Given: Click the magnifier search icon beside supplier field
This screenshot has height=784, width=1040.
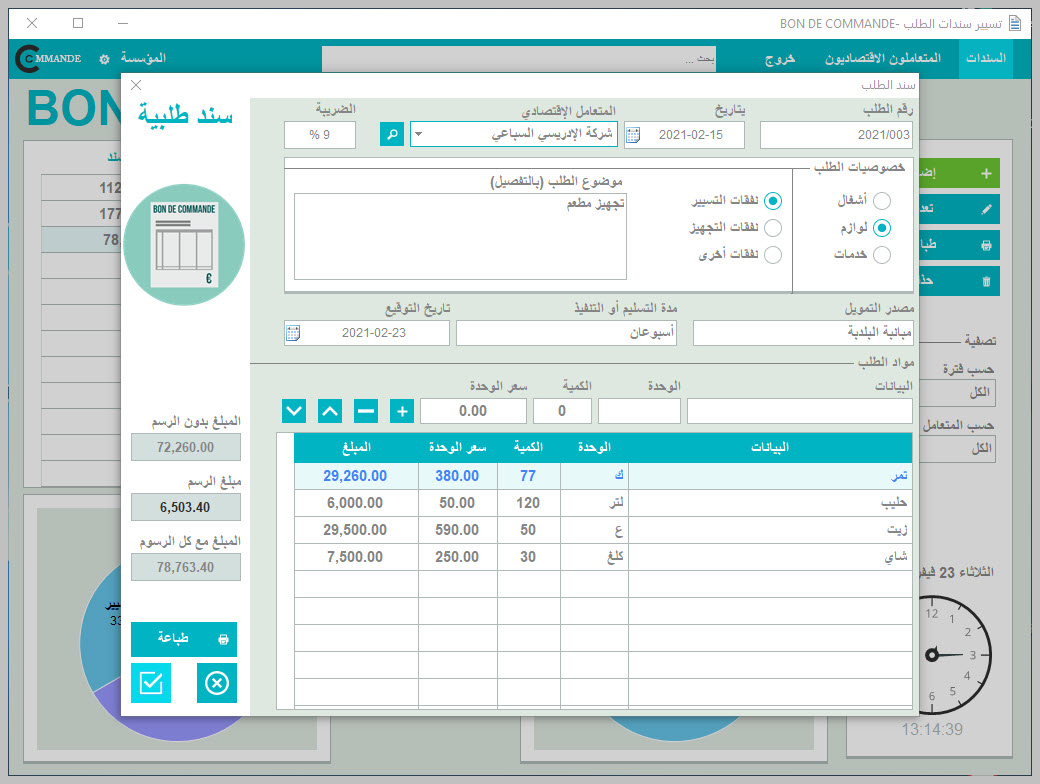Looking at the screenshot, I should 392,135.
